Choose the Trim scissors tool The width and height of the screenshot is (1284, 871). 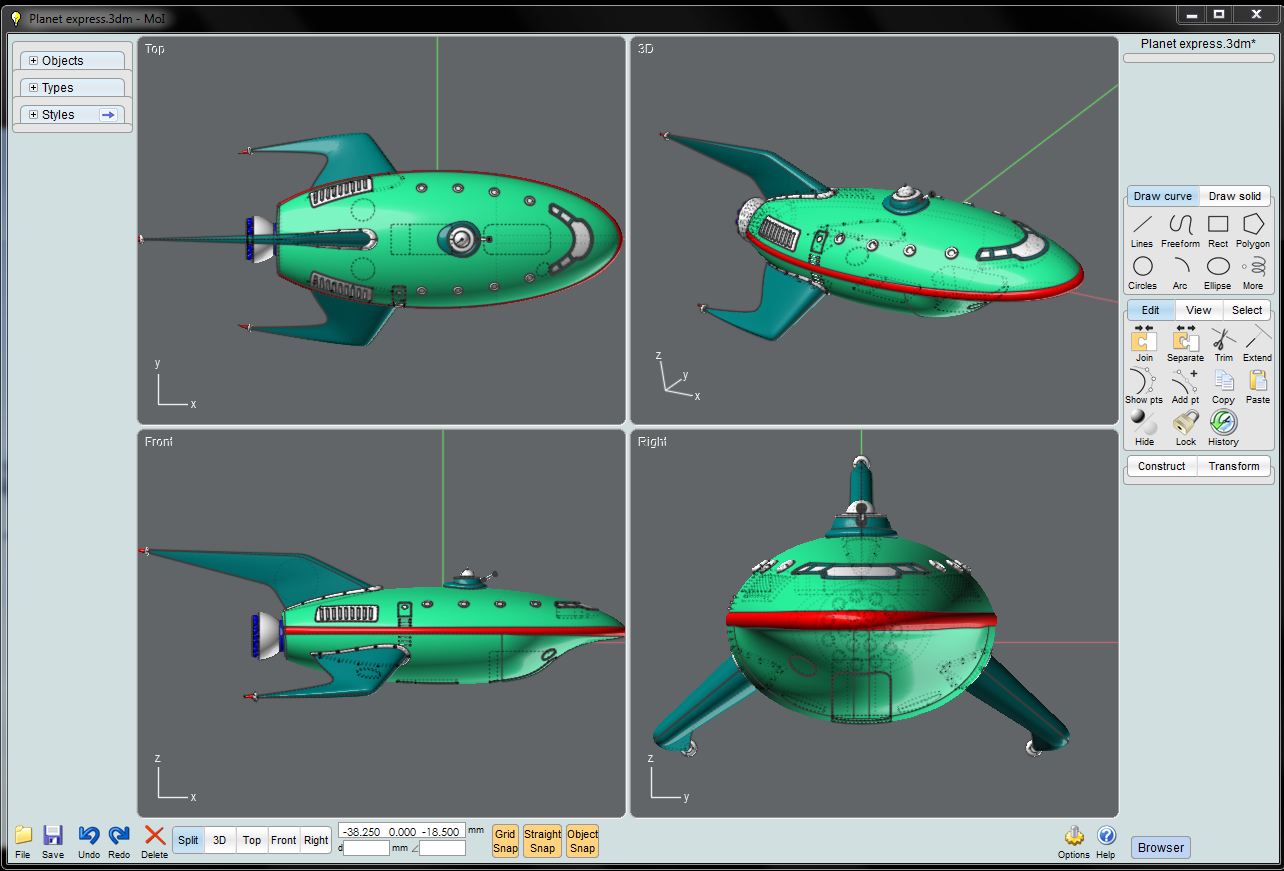click(x=1224, y=344)
